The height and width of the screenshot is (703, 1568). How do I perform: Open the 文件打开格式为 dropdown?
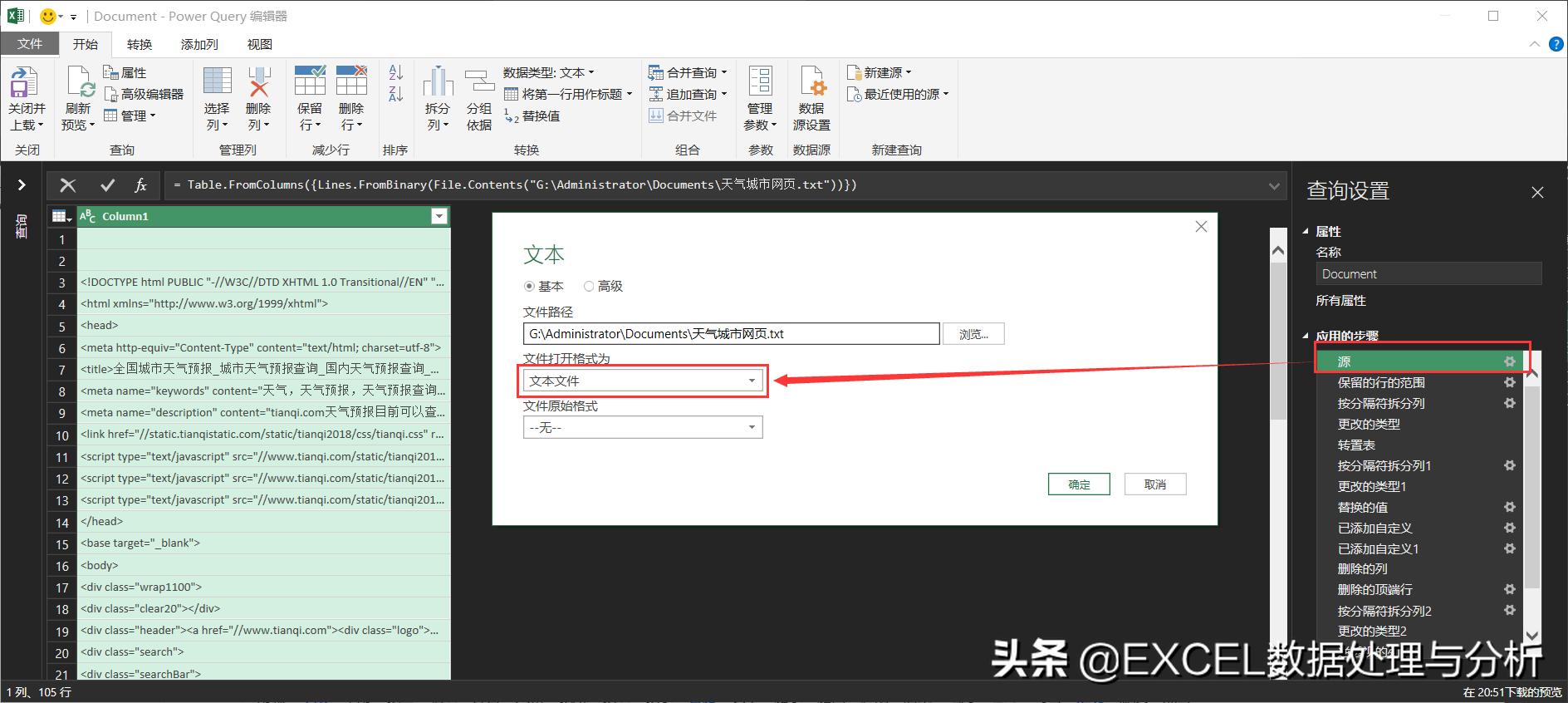[643, 381]
